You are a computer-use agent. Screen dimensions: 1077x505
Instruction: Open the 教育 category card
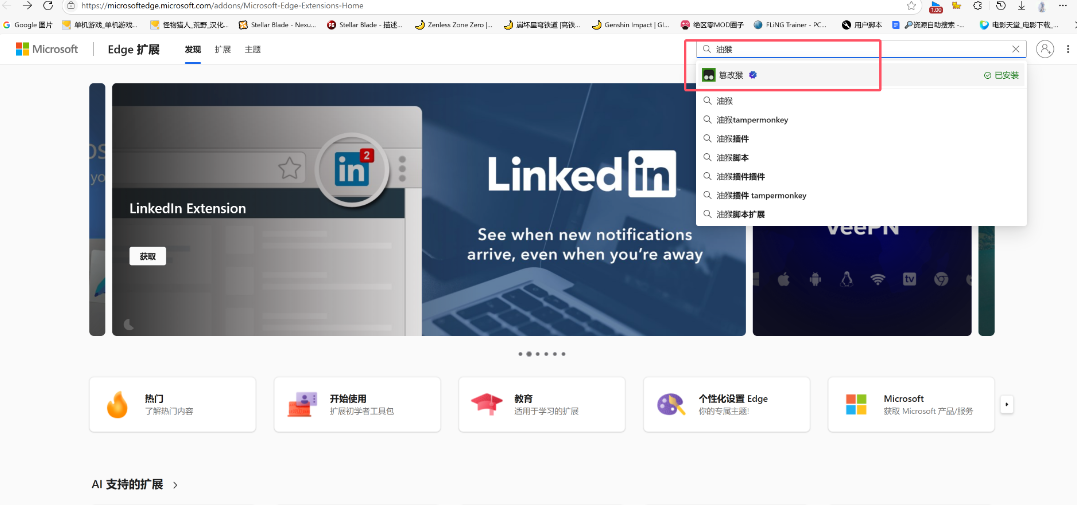542,405
